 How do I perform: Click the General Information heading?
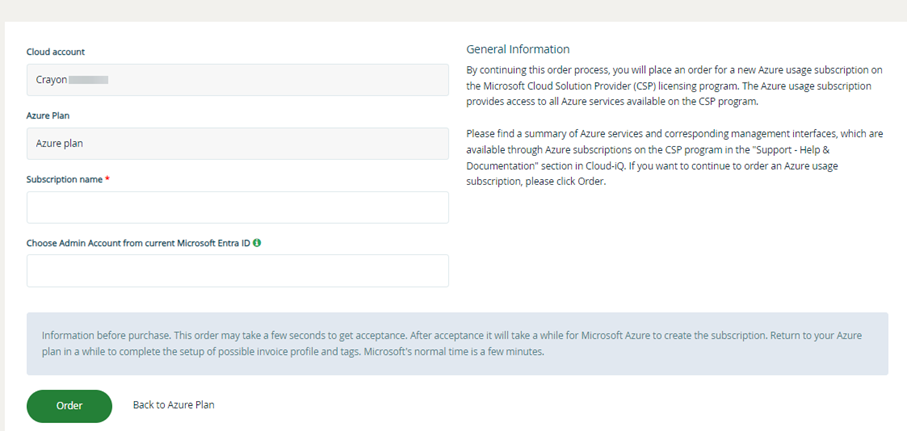(518, 49)
